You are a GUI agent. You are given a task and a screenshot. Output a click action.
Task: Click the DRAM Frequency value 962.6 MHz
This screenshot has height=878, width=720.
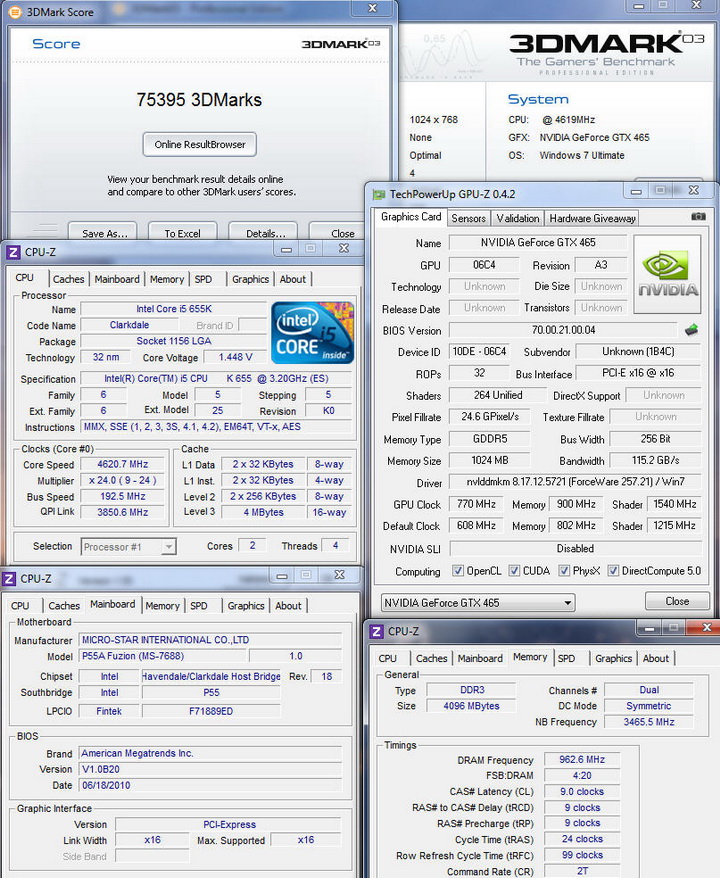tap(582, 759)
